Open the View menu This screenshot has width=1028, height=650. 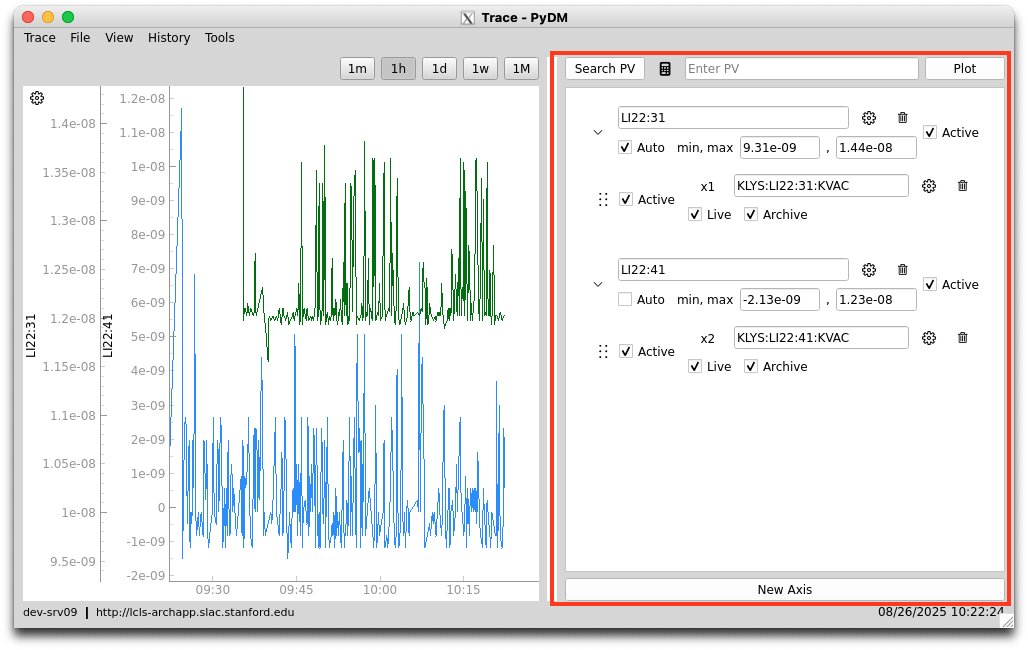coord(119,38)
